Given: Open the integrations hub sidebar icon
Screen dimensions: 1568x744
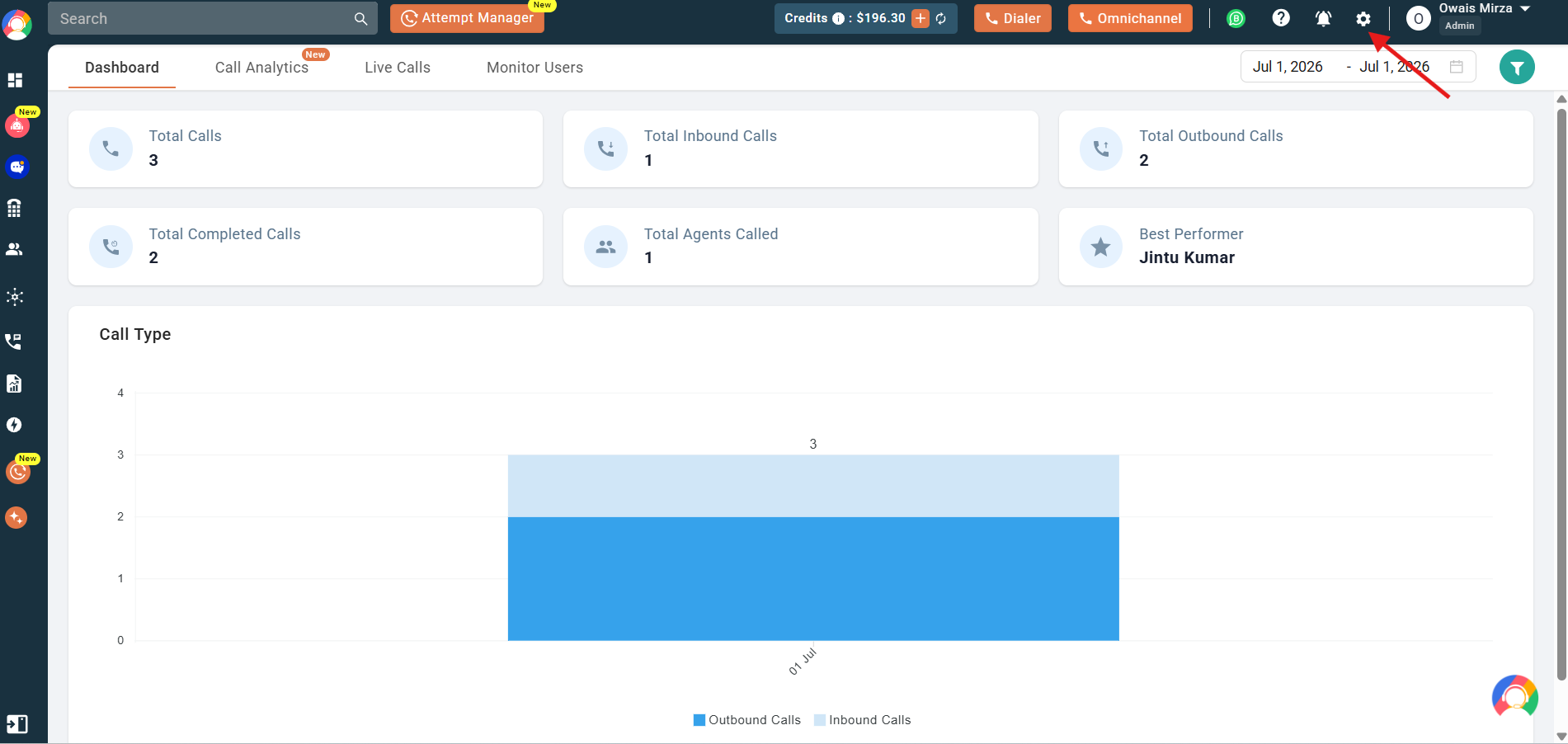Looking at the screenshot, I should coord(15,297).
